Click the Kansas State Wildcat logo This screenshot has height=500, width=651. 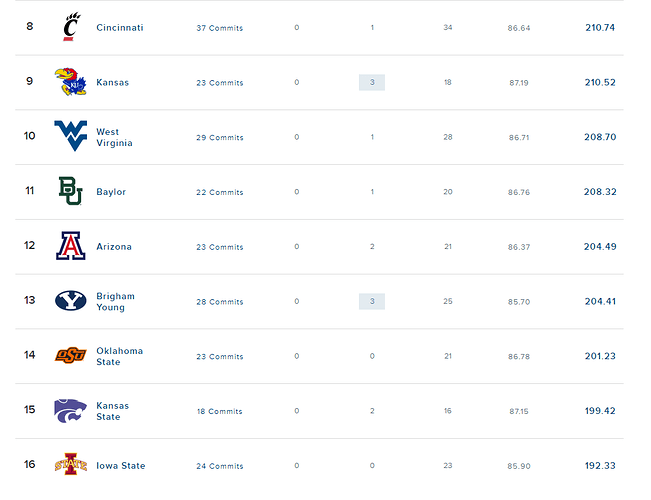coord(71,411)
